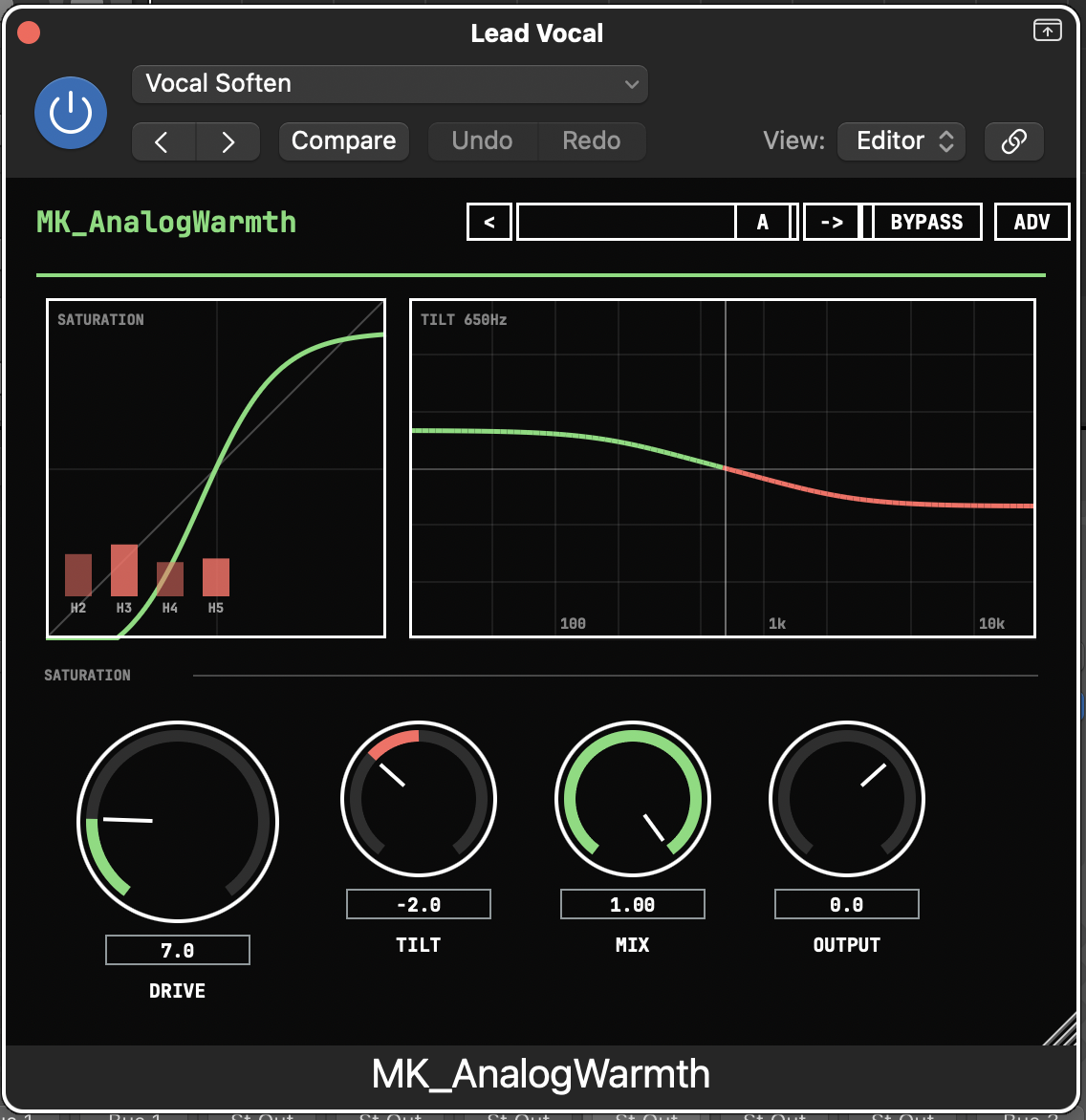Open the ADV advanced panel
The height and width of the screenshot is (1120, 1086).
point(1032,222)
